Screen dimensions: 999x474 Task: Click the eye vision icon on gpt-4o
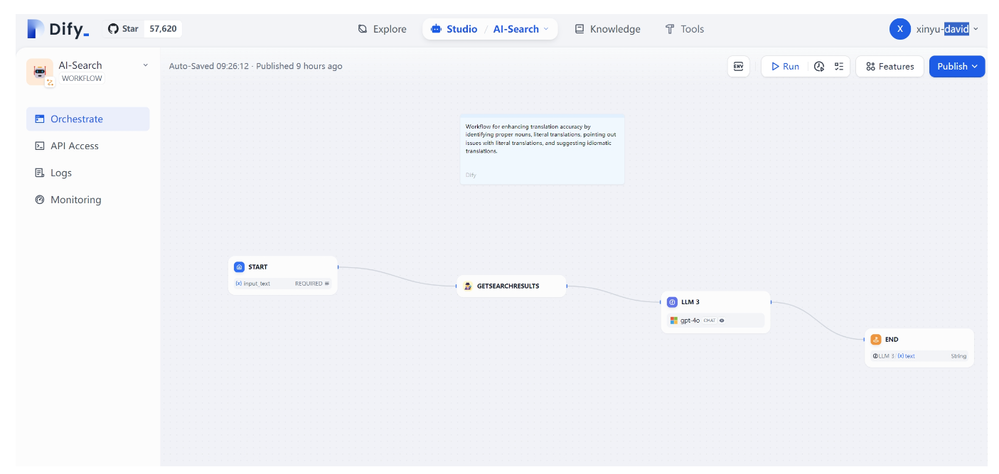tap(722, 320)
